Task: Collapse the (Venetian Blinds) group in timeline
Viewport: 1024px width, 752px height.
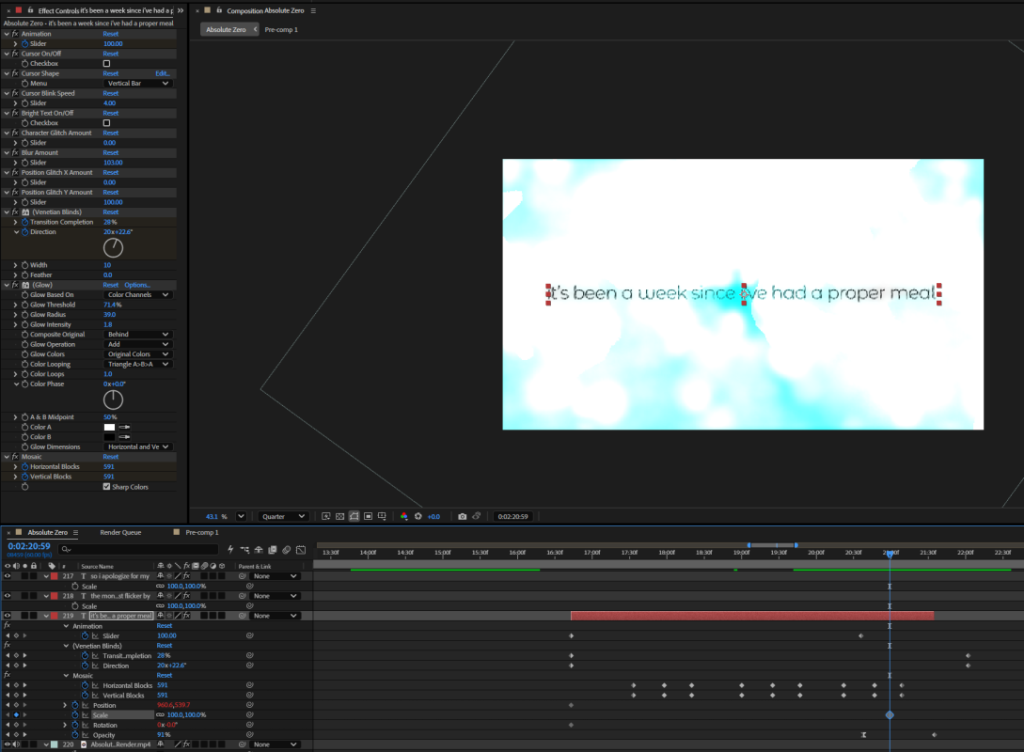Action: click(66, 646)
